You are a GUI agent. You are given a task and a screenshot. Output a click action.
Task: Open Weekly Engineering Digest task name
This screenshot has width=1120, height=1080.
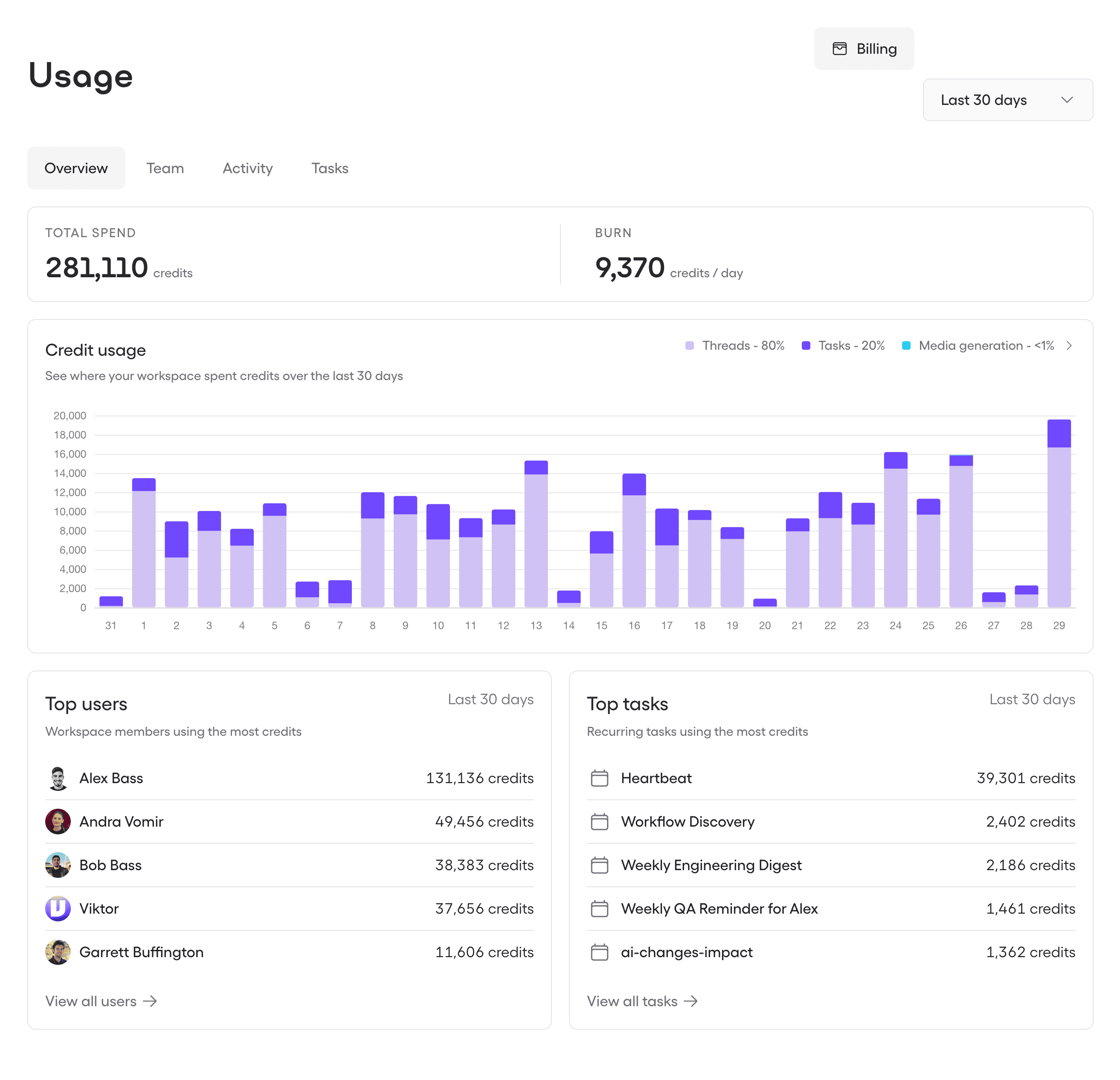point(711,865)
